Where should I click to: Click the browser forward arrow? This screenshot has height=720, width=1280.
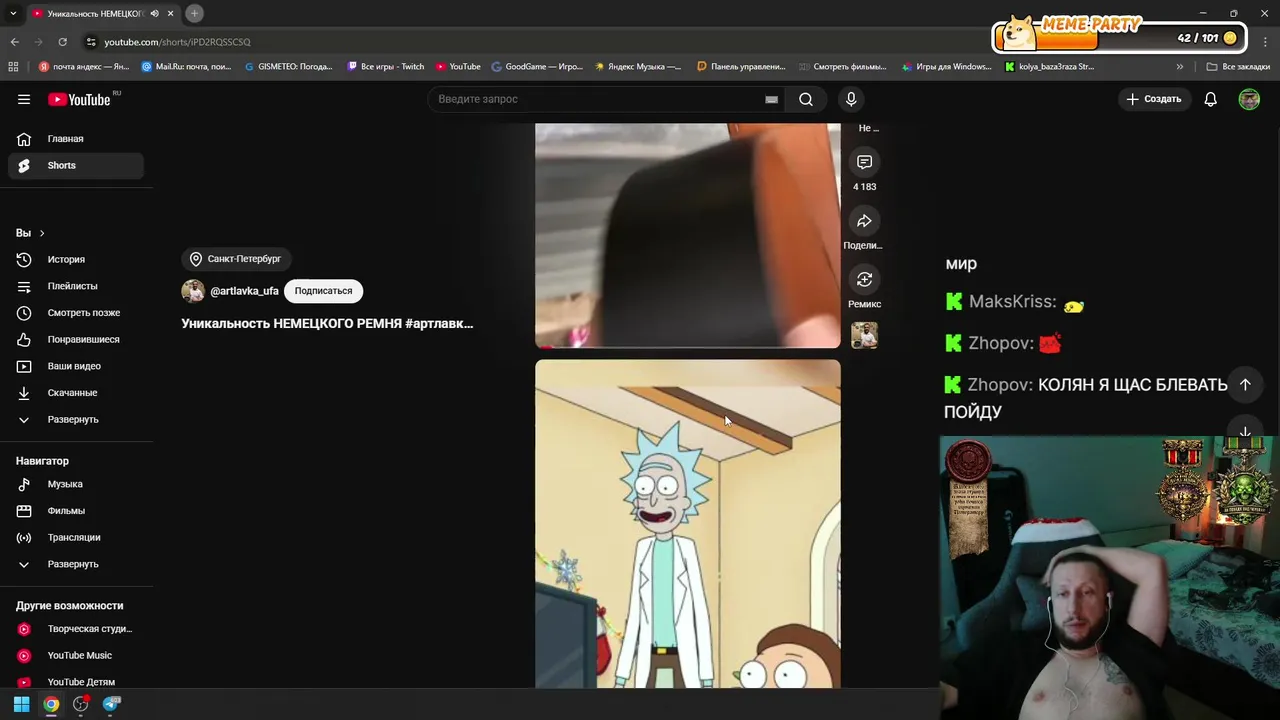click(39, 42)
